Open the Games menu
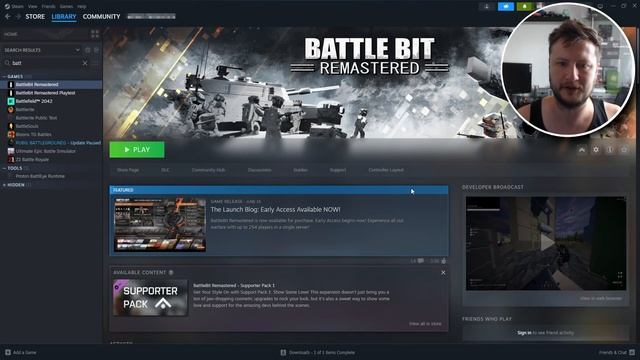The height and width of the screenshot is (360, 640). coord(66,7)
